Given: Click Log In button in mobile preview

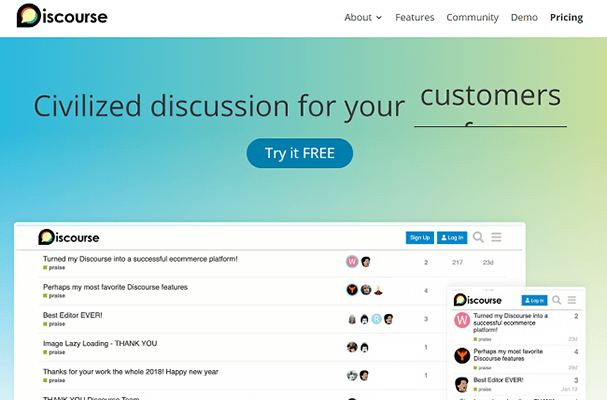Looking at the screenshot, I should point(535,300).
